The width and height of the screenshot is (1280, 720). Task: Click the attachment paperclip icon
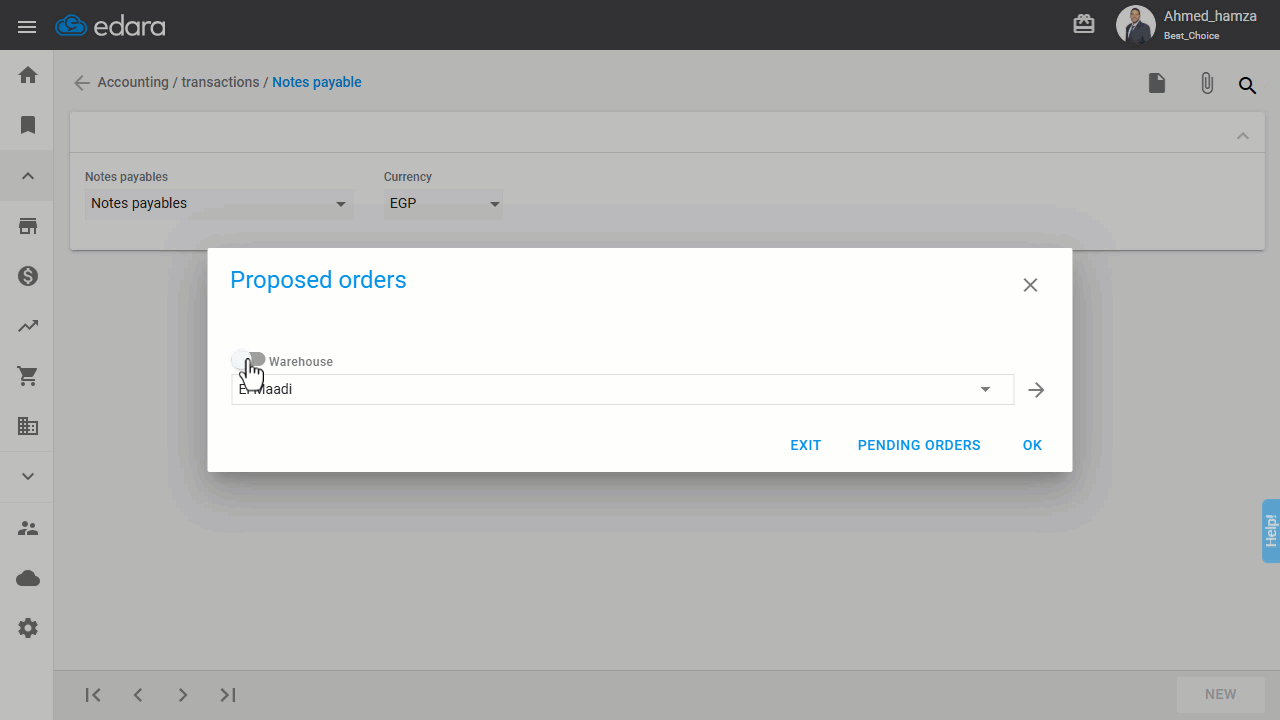click(x=1207, y=84)
